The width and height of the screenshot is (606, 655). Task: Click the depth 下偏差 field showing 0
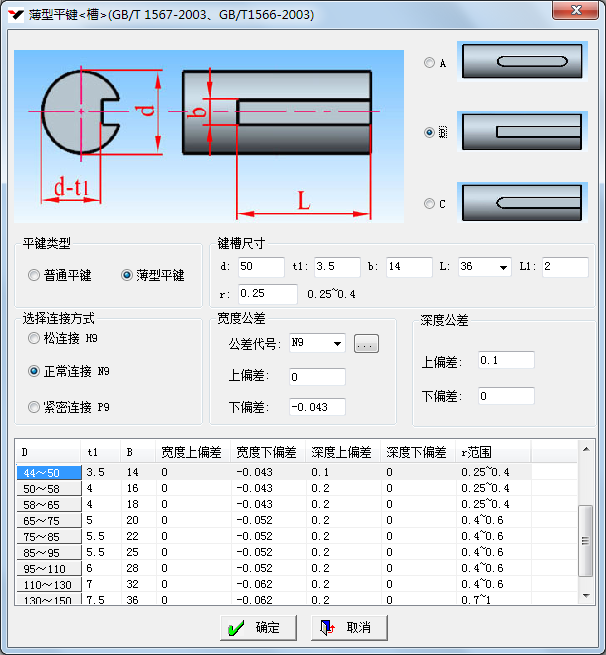coord(507,396)
